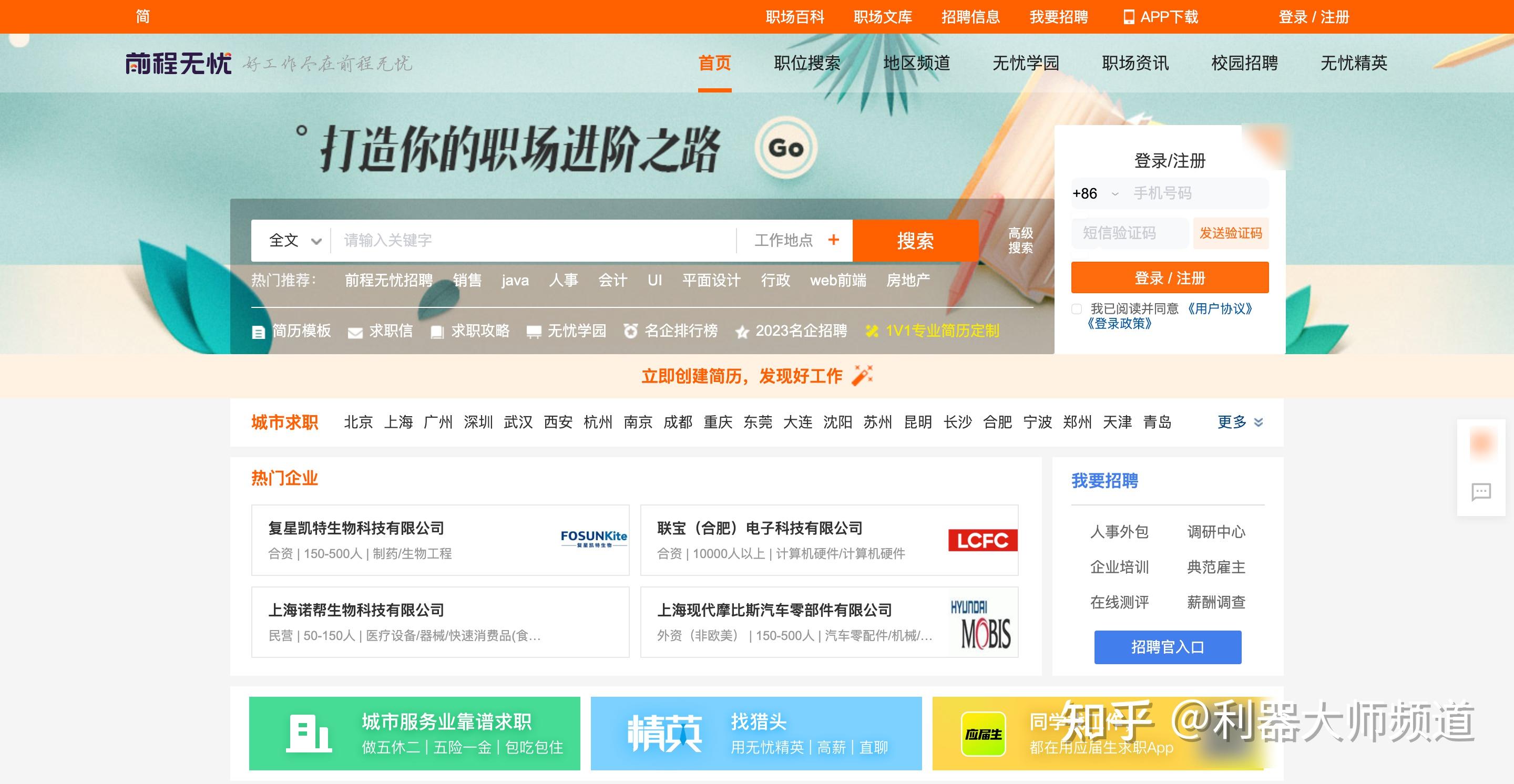1514x784 pixels.
Task: Open 薪酬调查 under 我要招聘
Action: 1216,602
